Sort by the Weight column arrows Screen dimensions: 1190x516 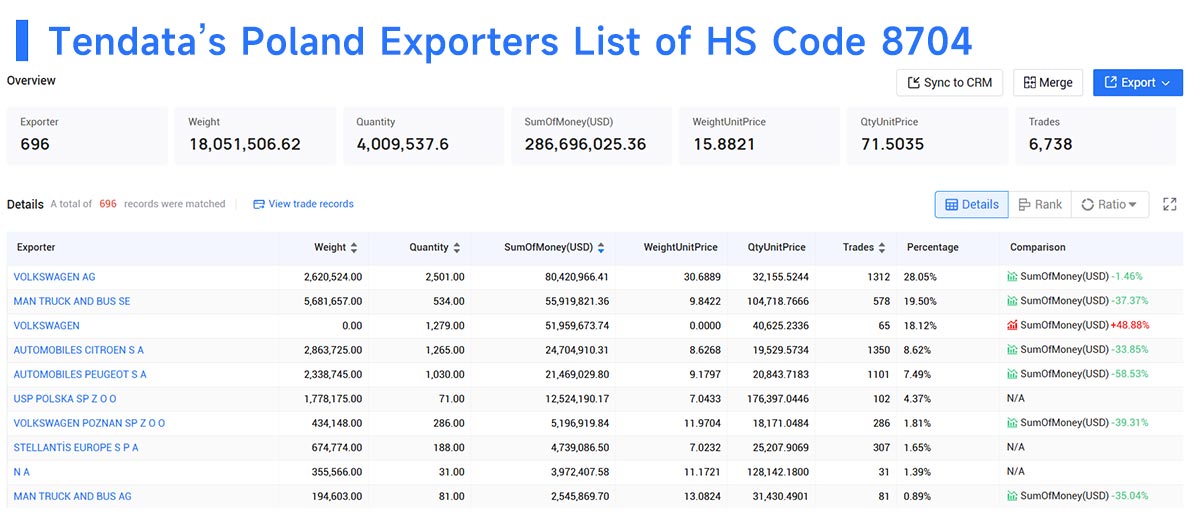[354, 247]
